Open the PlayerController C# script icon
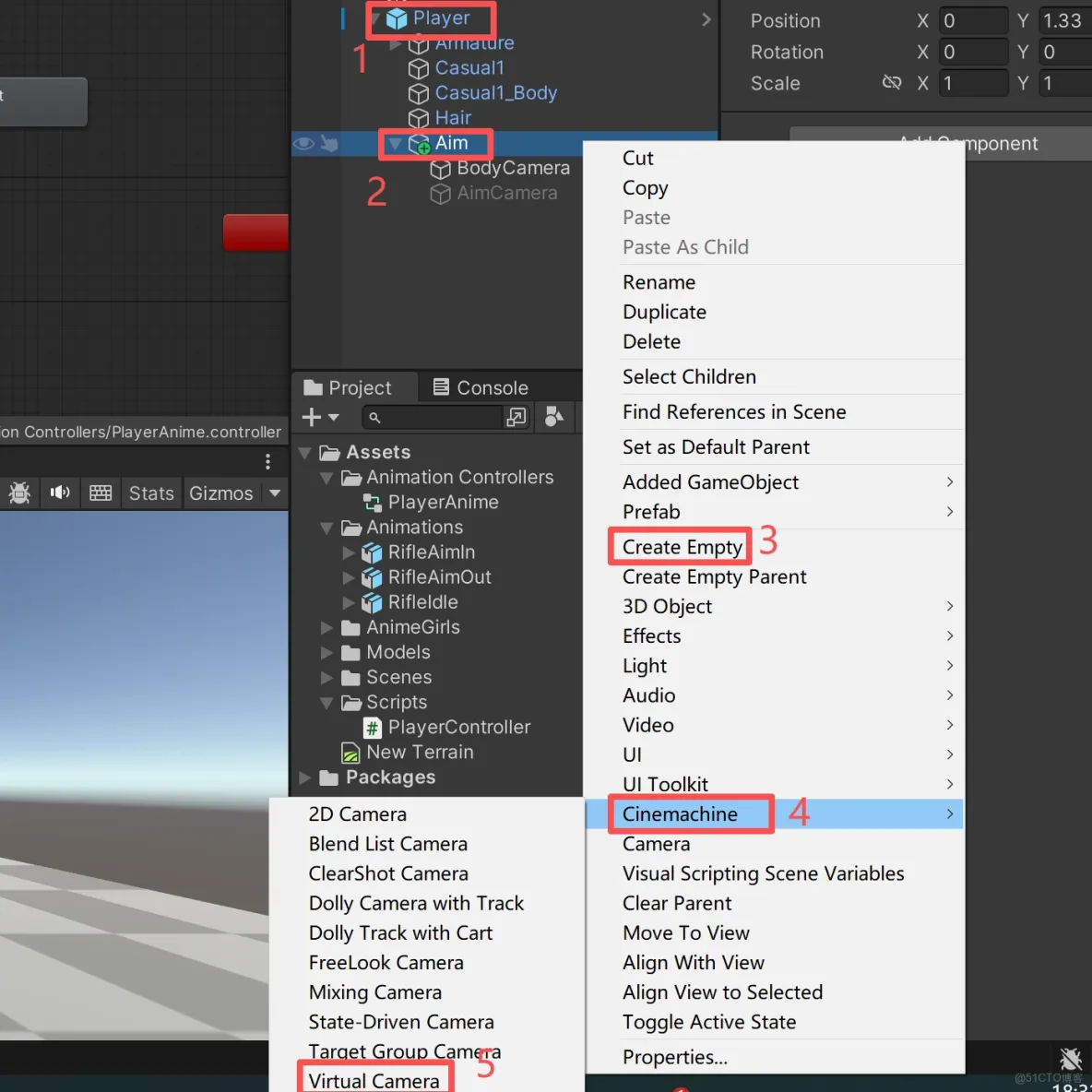The width and height of the screenshot is (1092, 1092). (373, 727)
